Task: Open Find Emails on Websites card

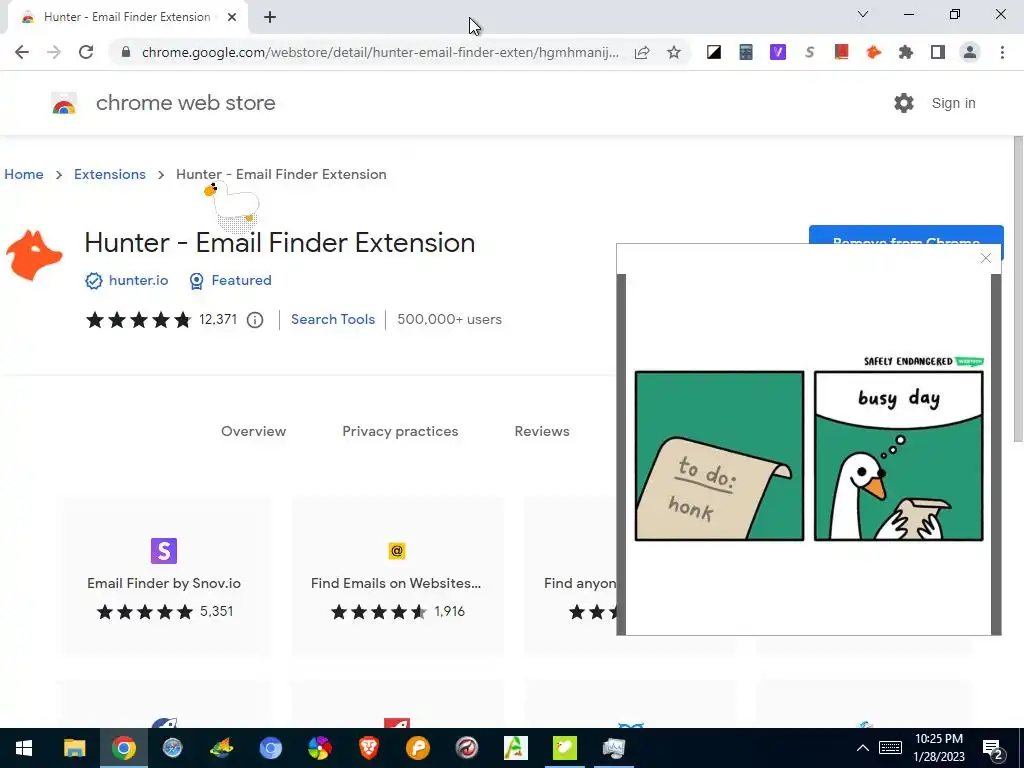Action: coord(397,577)
